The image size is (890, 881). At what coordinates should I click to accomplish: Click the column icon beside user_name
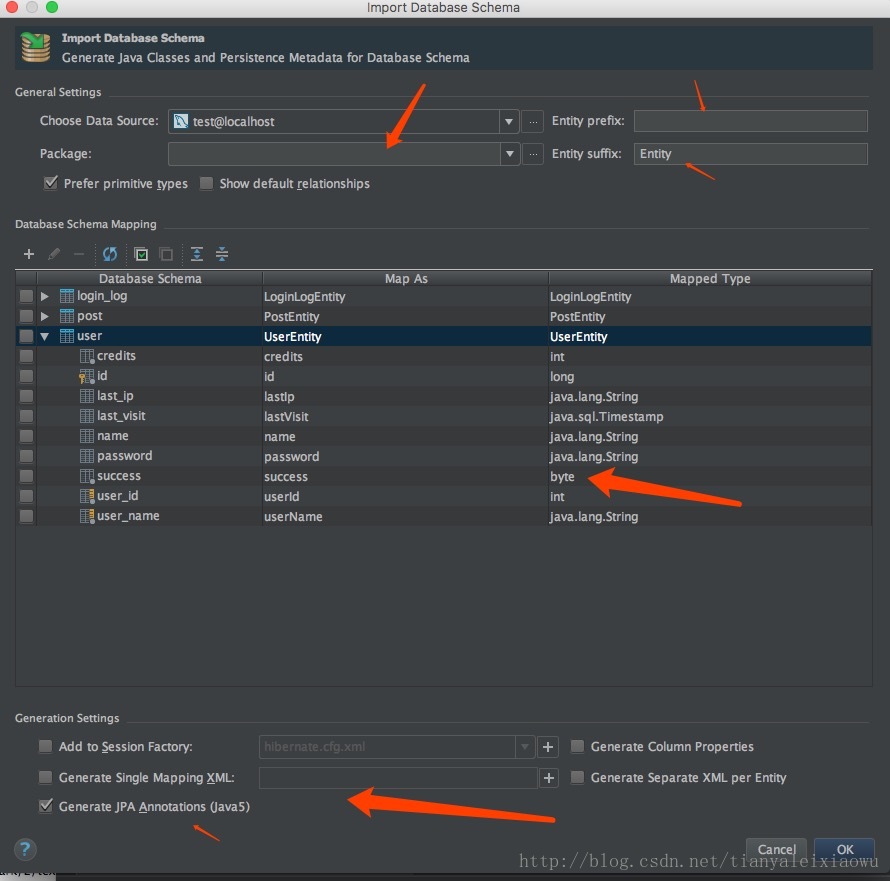coord(87,516)
